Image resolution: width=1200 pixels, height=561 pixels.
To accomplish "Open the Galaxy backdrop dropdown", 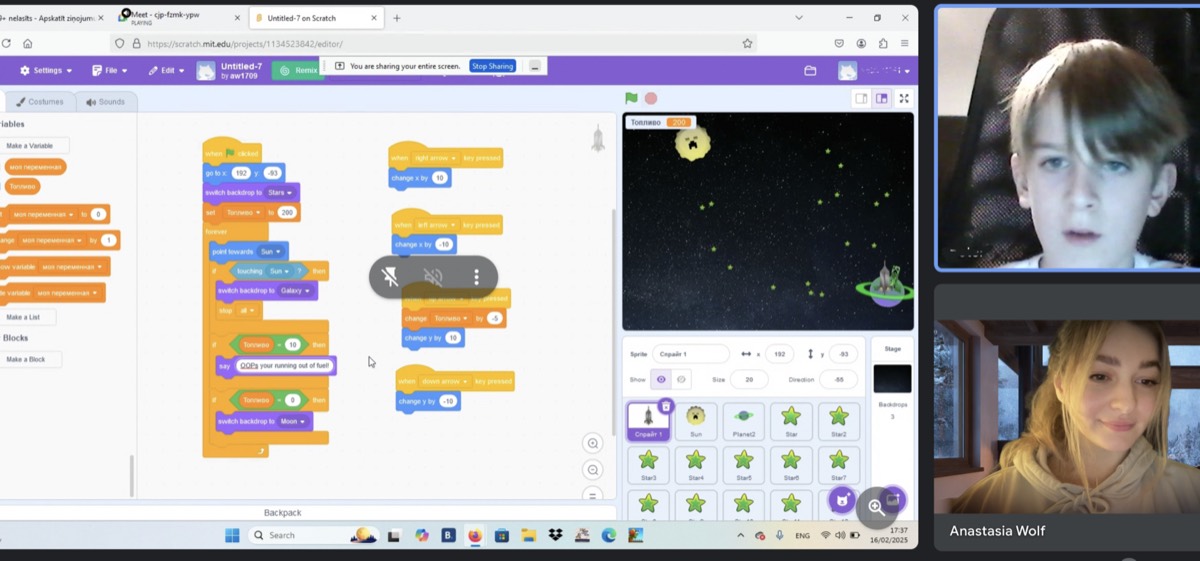I will pyautogui.click(x=296, y=290).
